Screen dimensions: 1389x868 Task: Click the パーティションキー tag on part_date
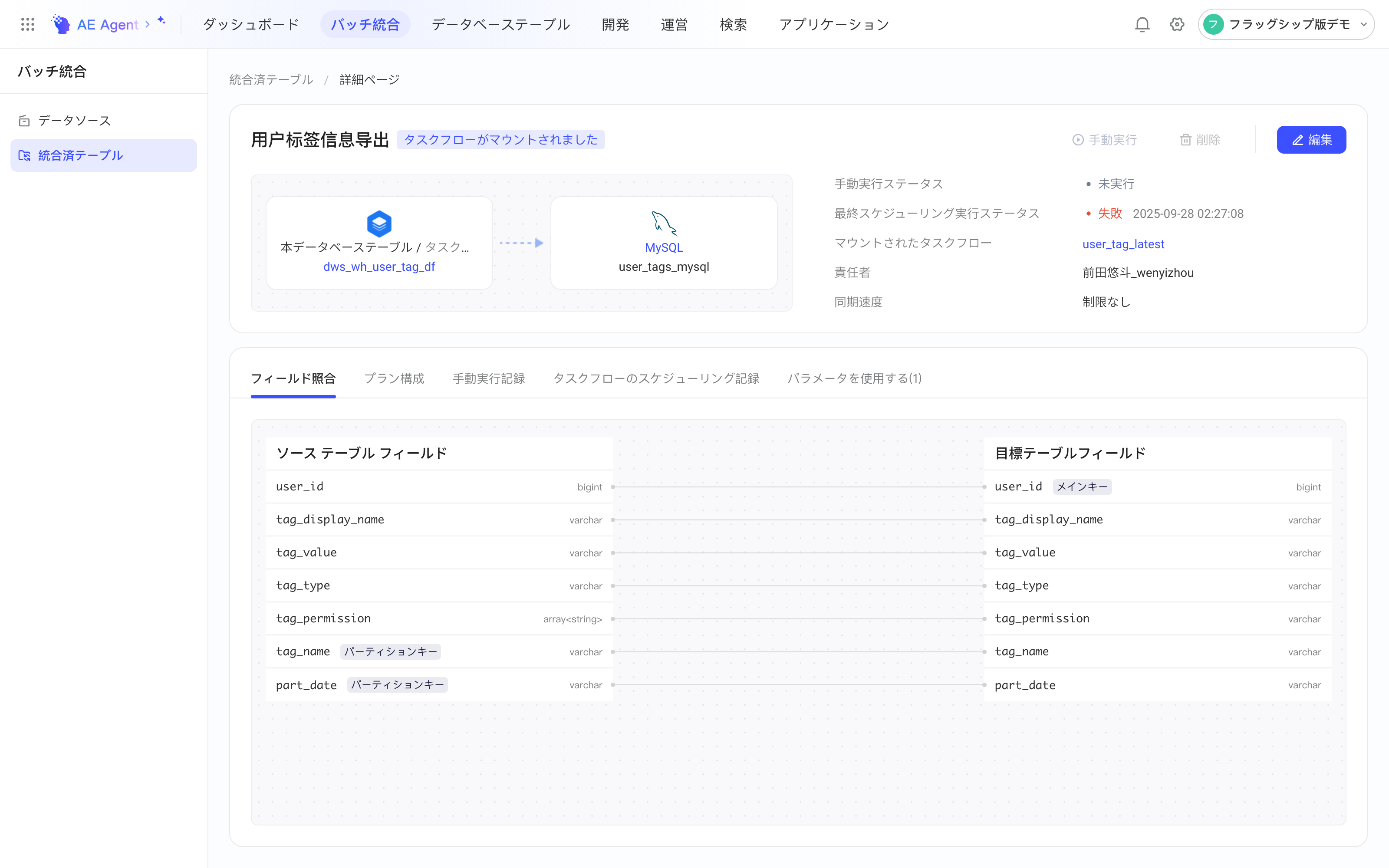click(x=397, y=685)
